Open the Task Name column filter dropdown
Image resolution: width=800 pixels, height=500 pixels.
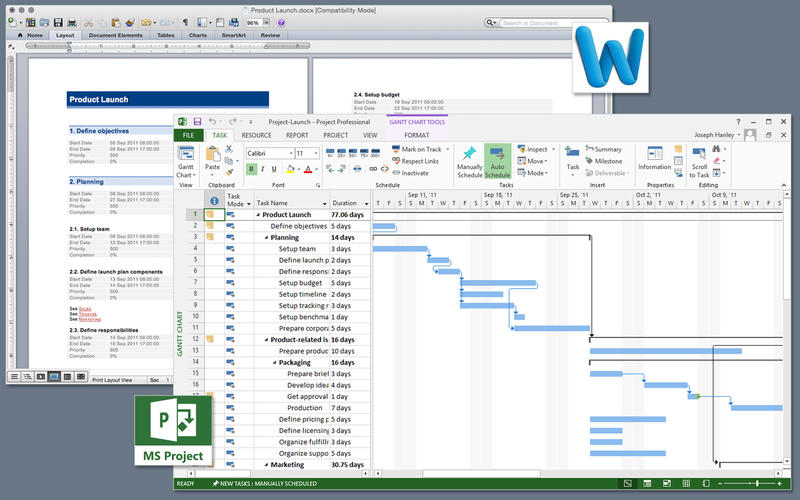324,204
